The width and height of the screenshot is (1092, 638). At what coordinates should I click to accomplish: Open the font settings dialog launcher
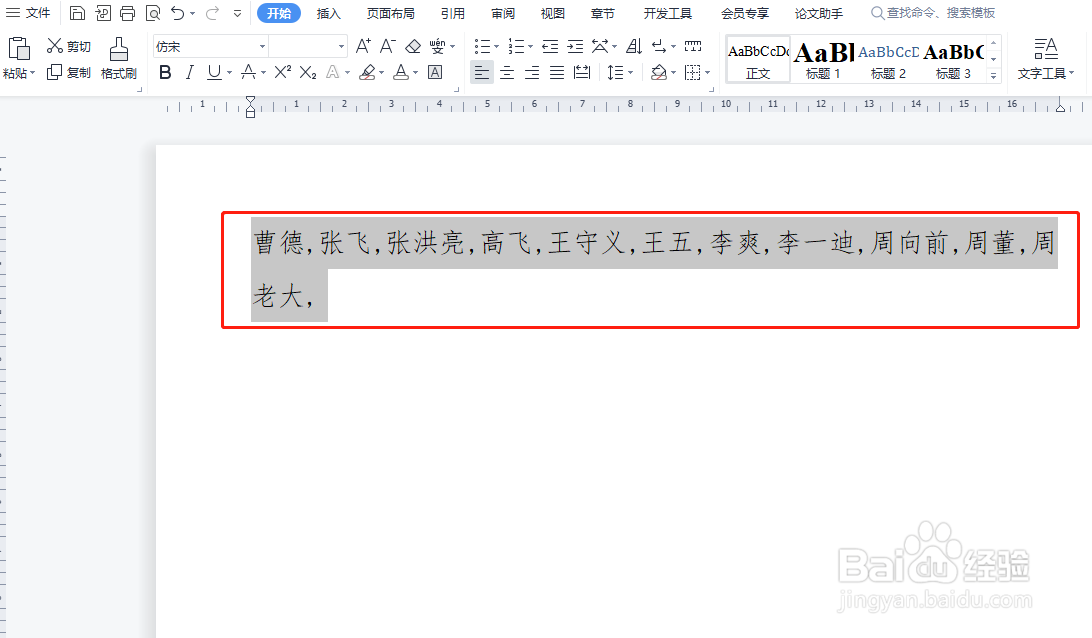457,89
